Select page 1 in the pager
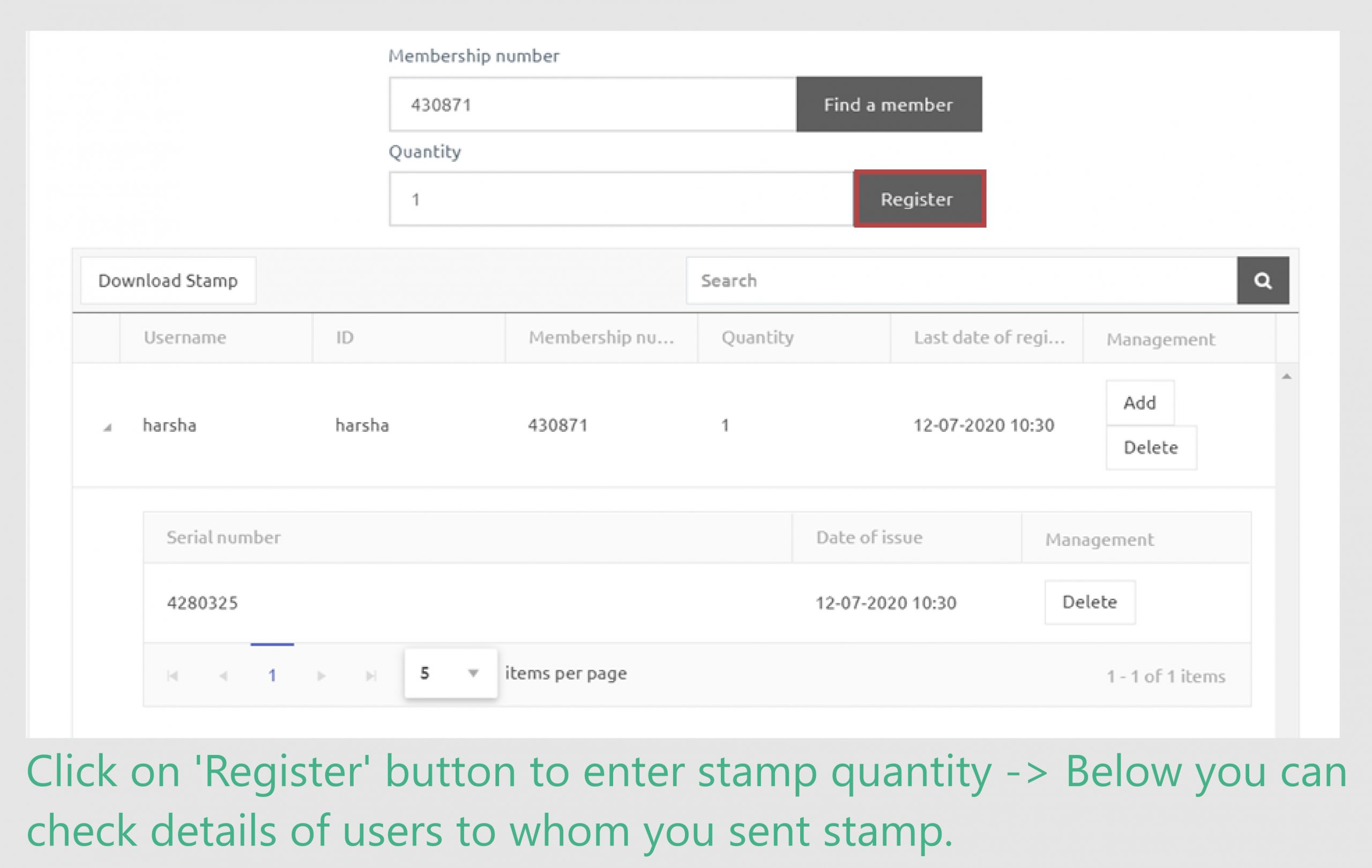Image resolution: width=1372 pixels, height=868 pixels. pos(272,676)
